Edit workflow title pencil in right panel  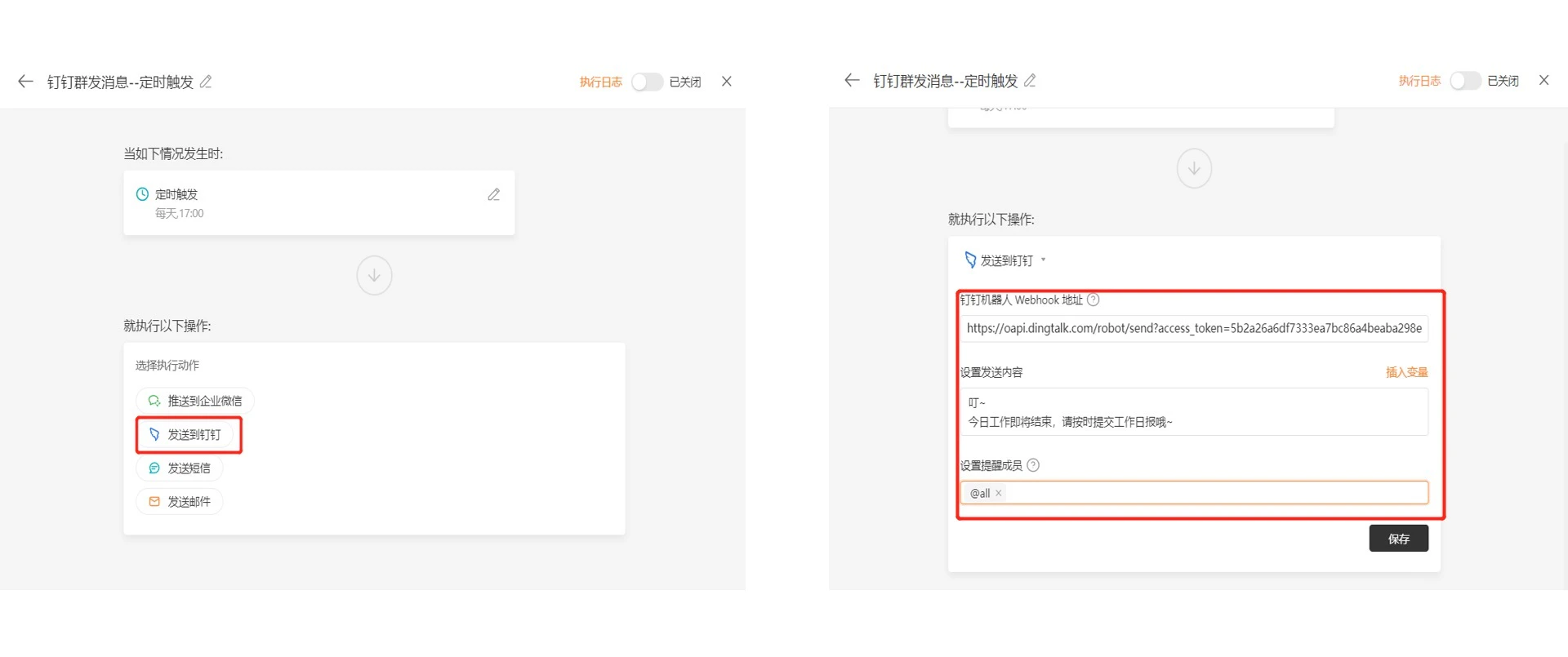coord(1030,80)
